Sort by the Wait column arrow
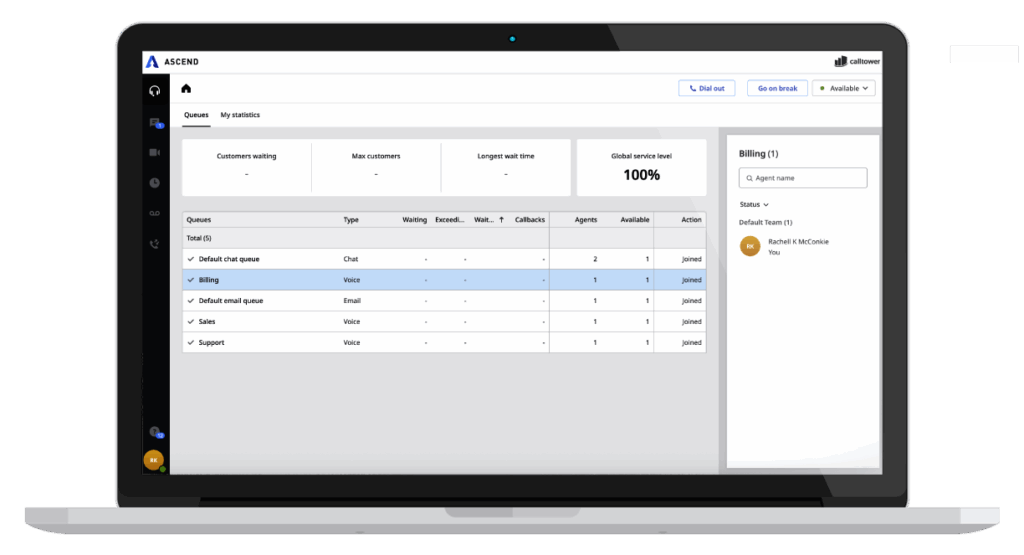The width and height of the screenshot is (1024, 555). click(500, 220)
